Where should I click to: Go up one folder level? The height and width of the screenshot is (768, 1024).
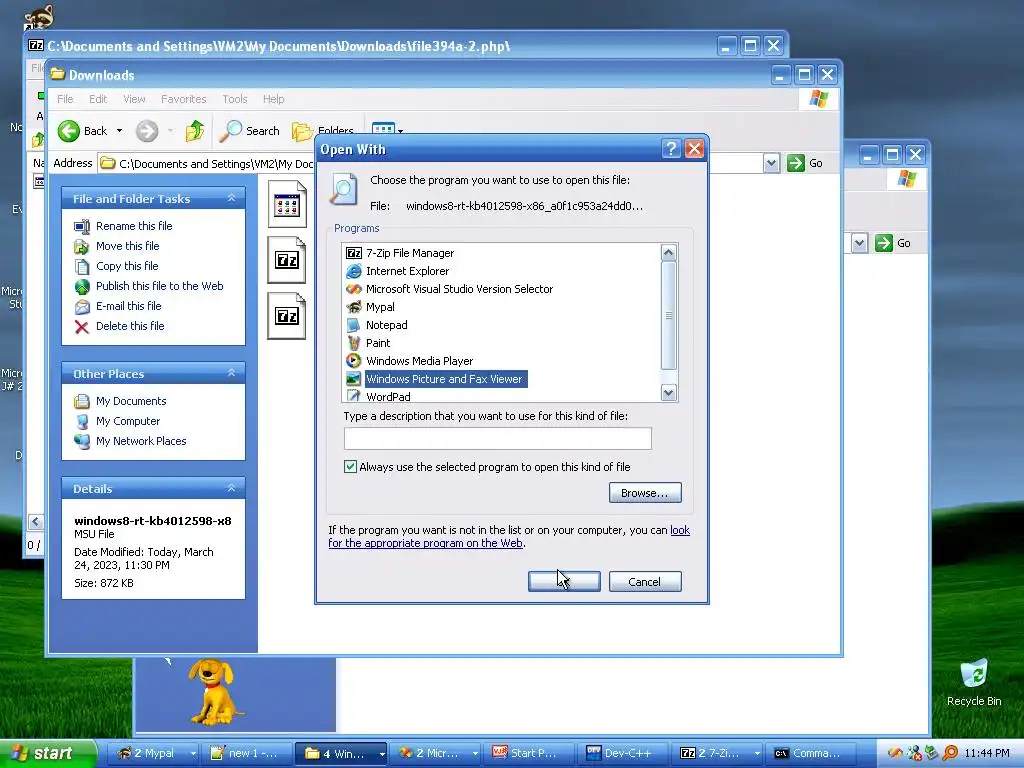point(195,131)
